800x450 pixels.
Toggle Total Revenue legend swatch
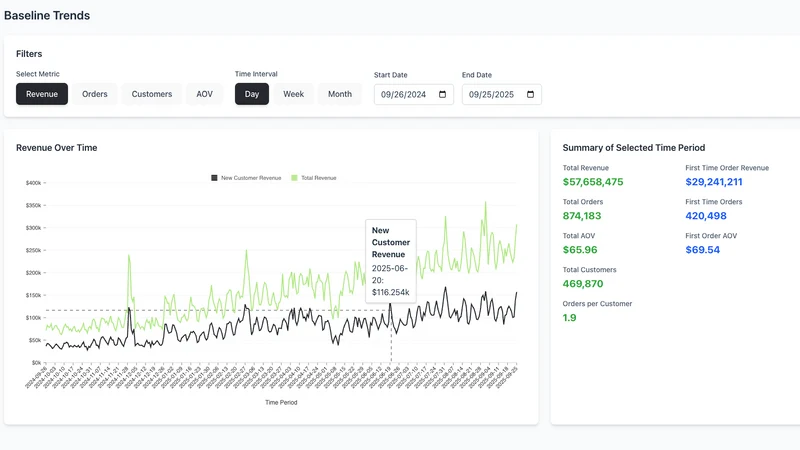[294, 178]
